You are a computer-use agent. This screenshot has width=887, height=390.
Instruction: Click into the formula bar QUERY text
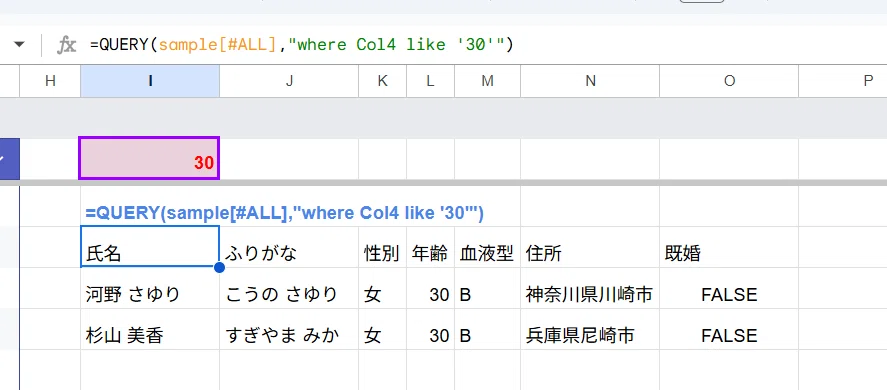[302, 44]
